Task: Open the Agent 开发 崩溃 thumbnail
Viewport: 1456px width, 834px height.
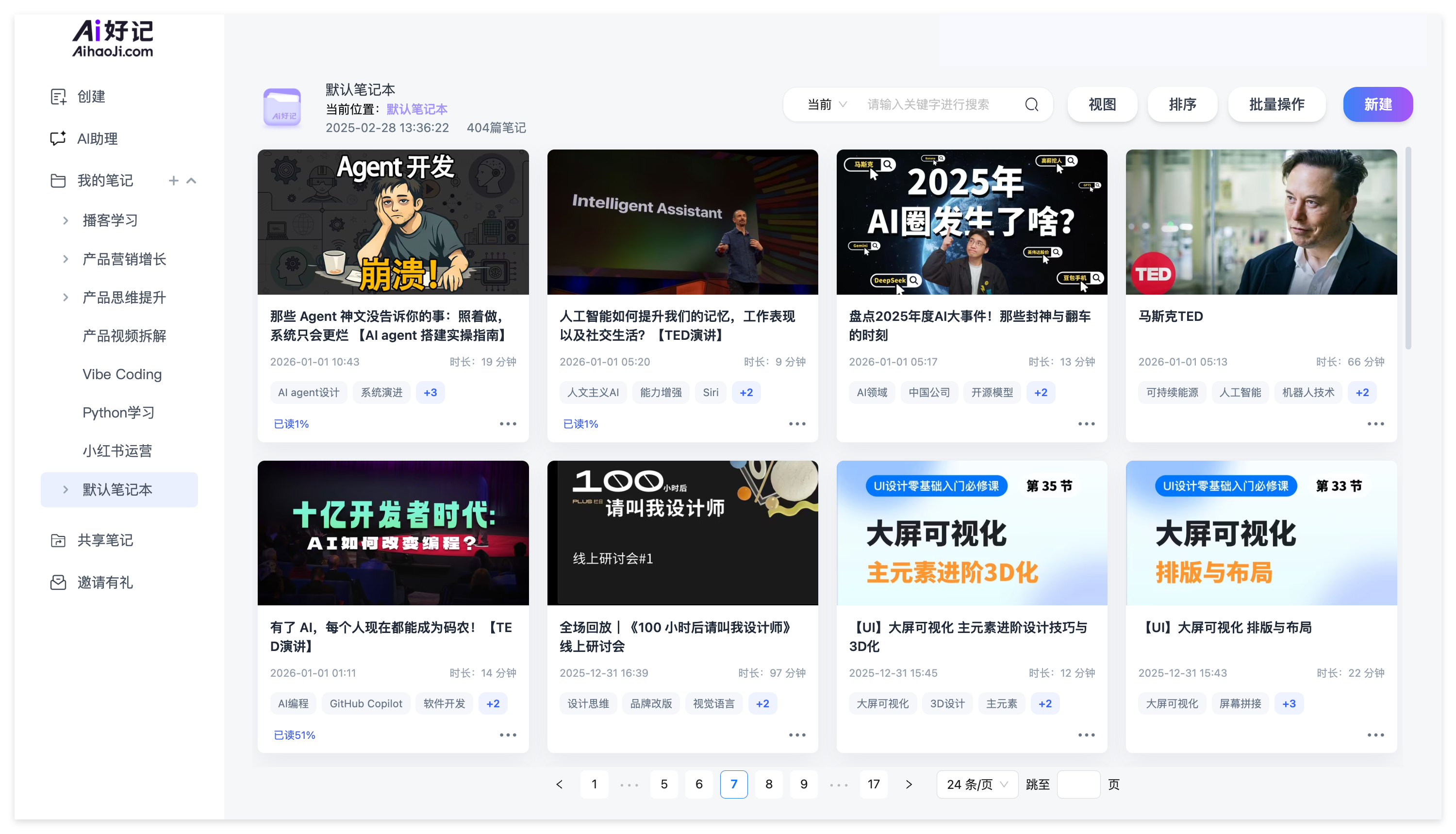Action: [393, 222]
